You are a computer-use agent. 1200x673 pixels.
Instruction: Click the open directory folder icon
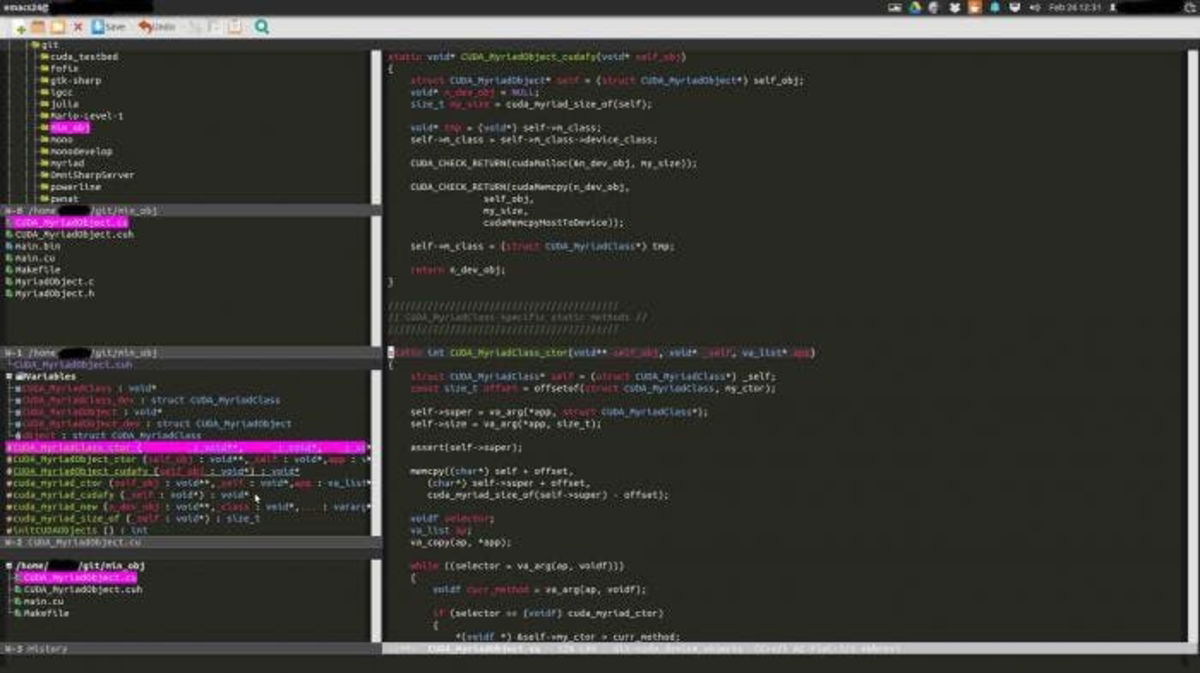[x=58, y=27]
